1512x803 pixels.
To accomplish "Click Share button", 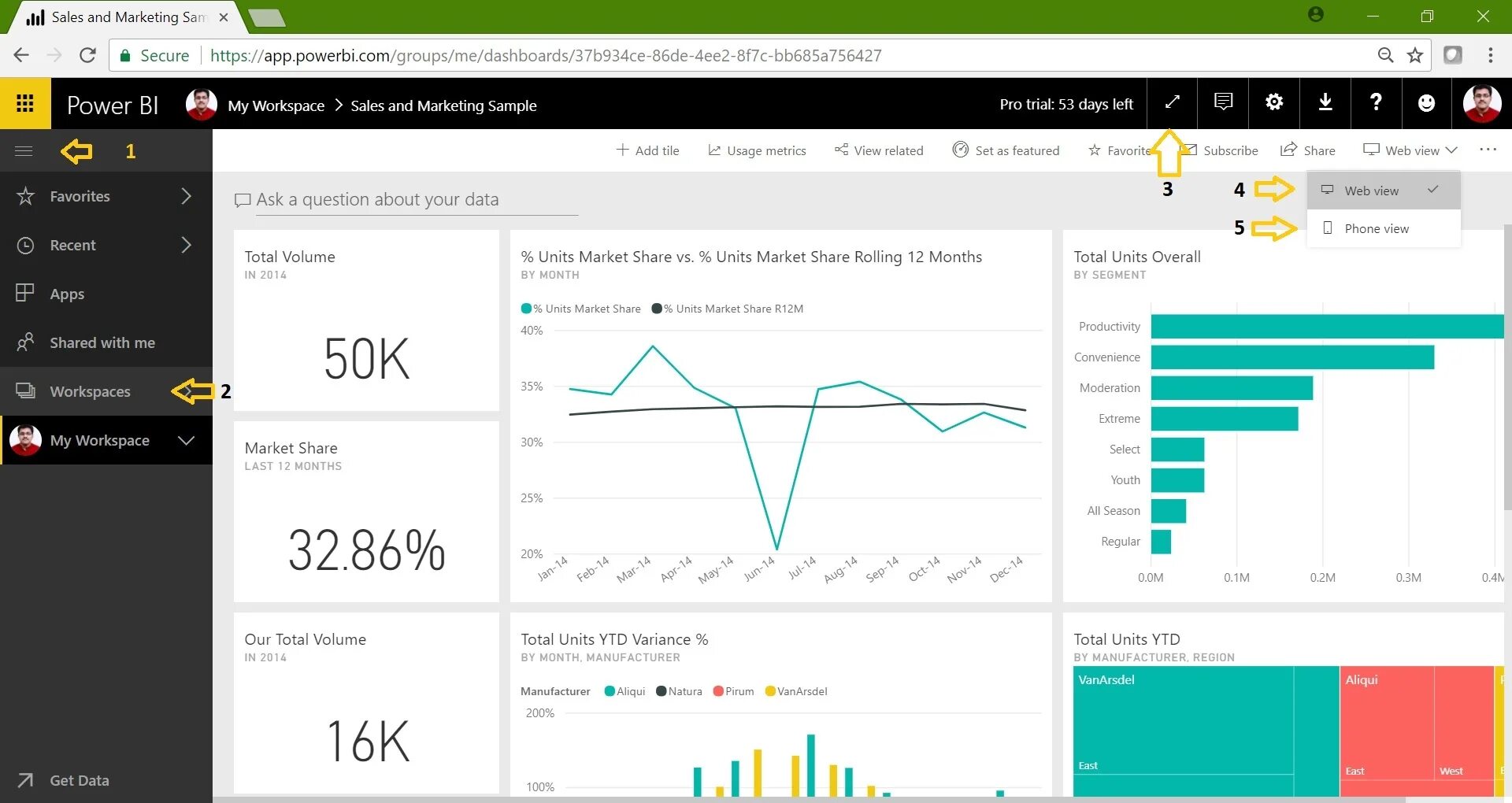I will coord(1308,150).
